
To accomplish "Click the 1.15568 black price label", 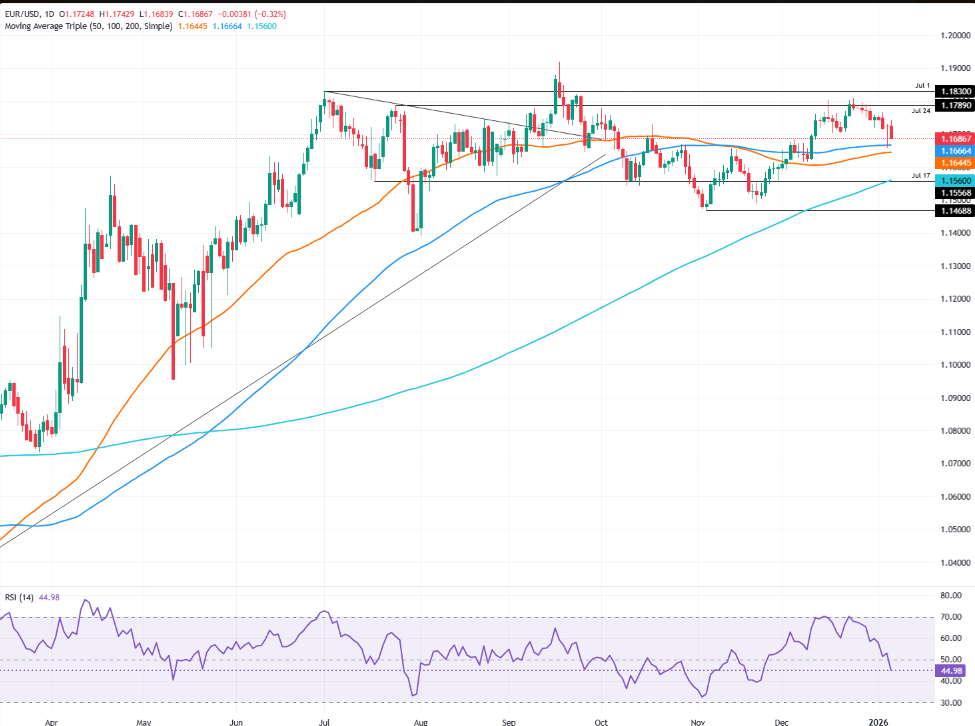I will pos(953,192).
